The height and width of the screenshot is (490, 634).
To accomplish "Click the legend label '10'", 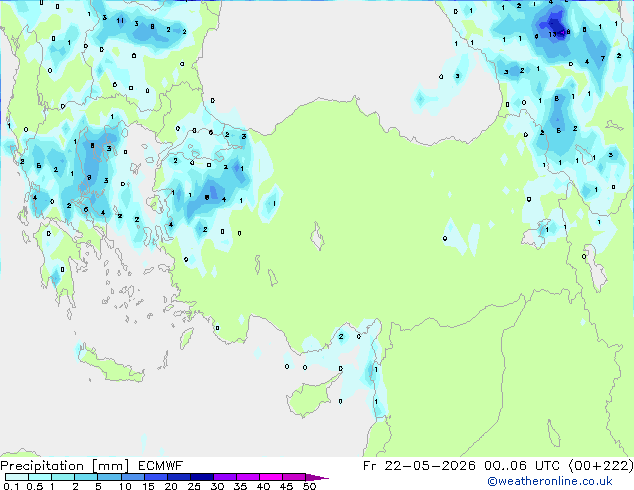I will point(125,486).
